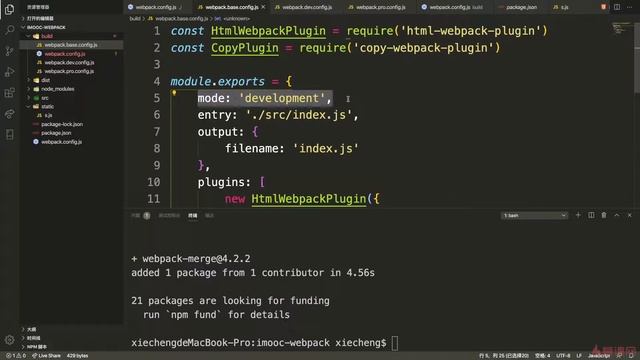Click cursor line and column indicator in status bar

[x=504, y=356]
